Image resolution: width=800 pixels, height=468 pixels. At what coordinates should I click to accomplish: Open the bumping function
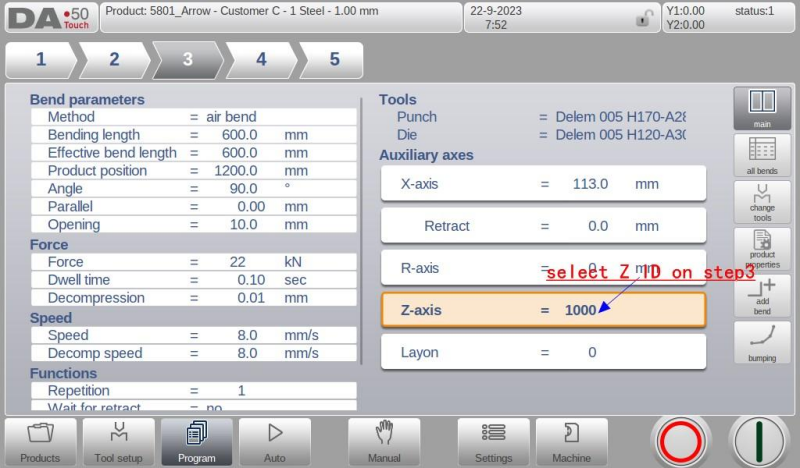762,342
